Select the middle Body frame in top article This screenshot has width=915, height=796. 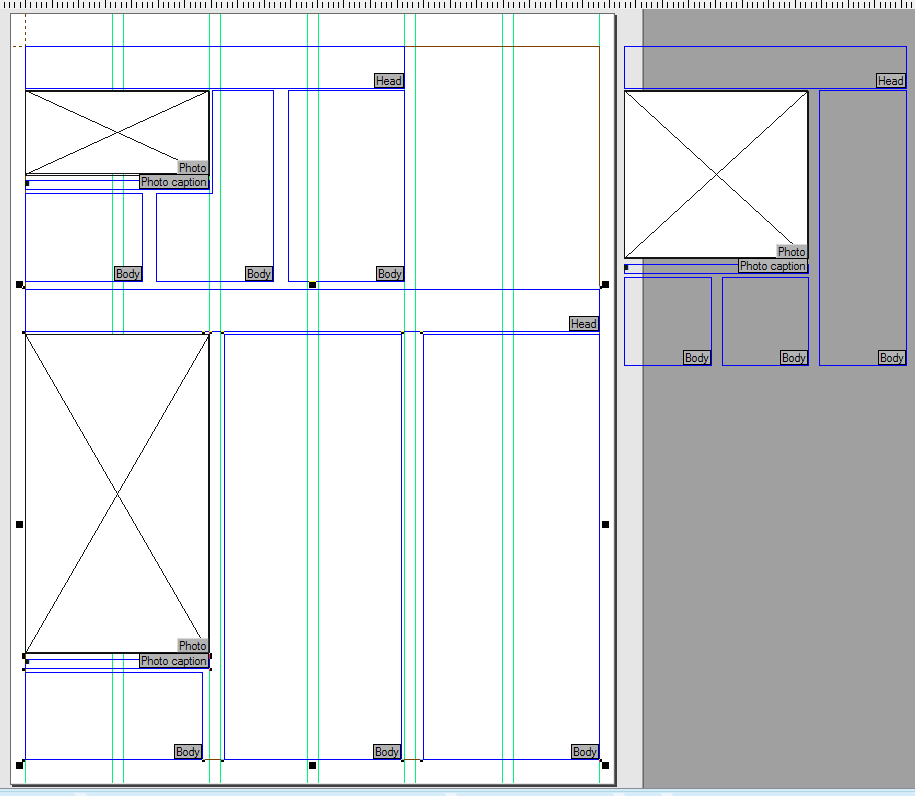pyautogui.click(x=244, y=237)
